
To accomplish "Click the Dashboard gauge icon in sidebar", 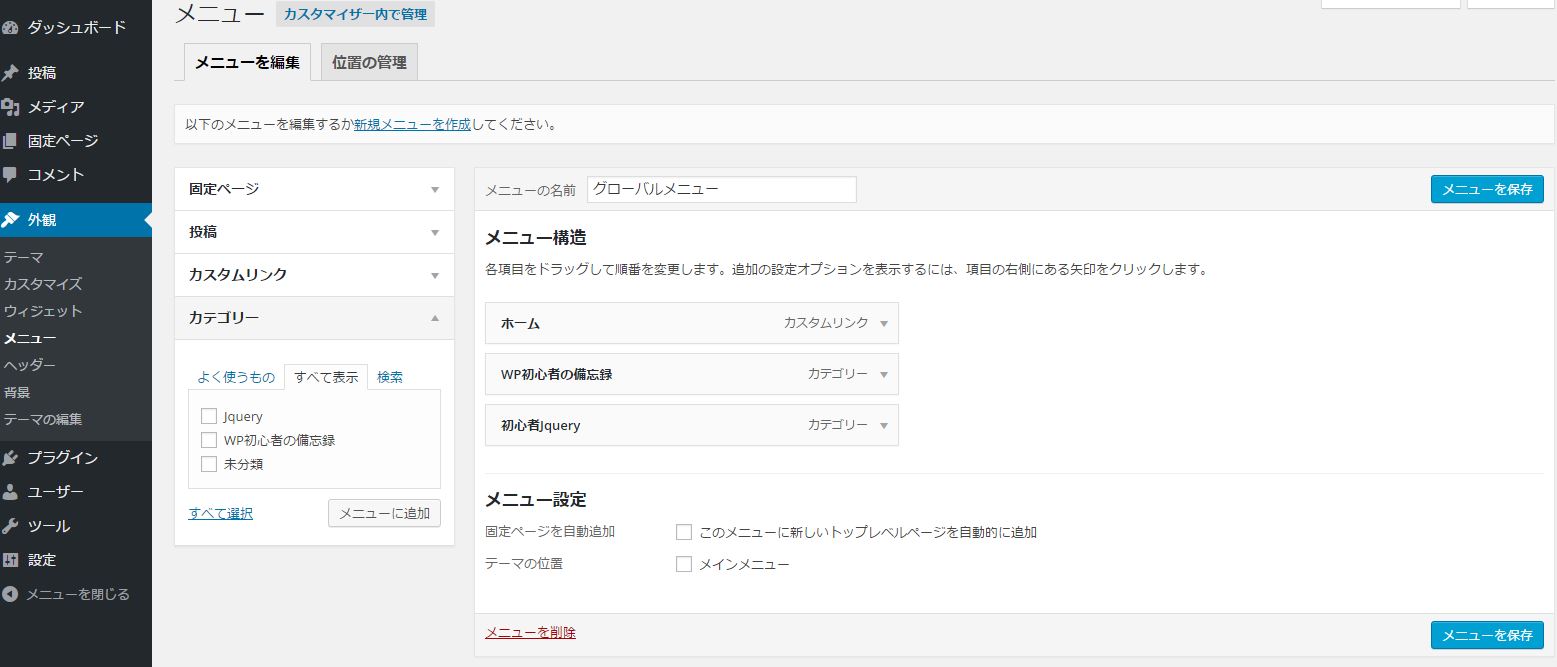I will [x=11, y=28].
